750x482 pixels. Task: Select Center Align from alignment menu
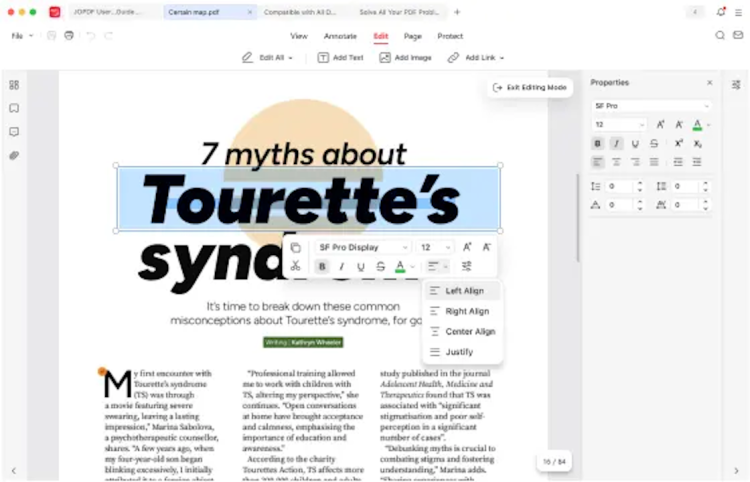click(x=469, y=332)
